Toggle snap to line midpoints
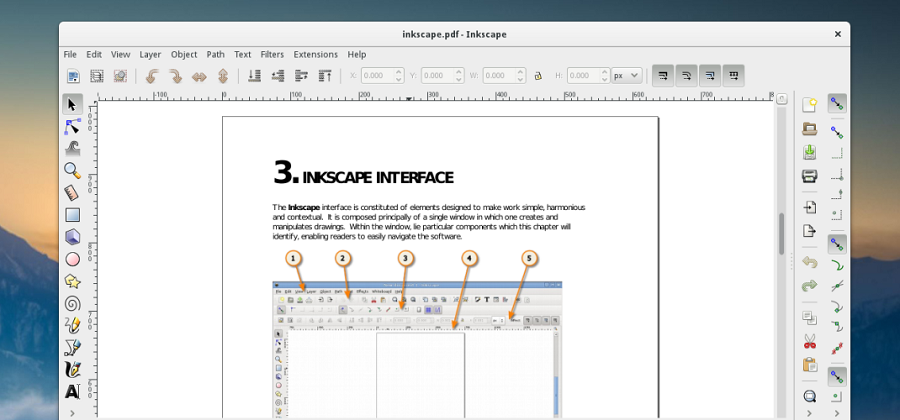This screenshot has height=420, width=900. (837, 348)
